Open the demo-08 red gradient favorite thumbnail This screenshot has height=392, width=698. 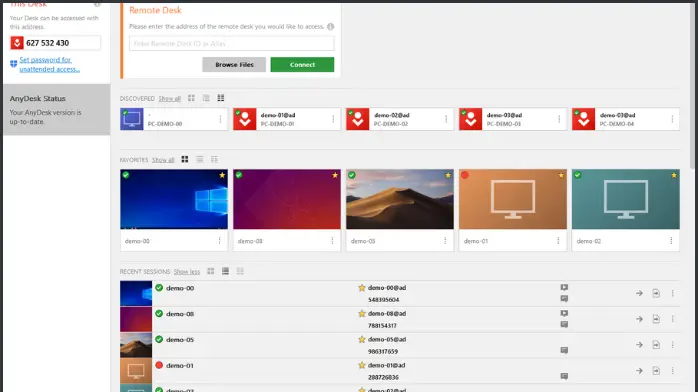tap(287, 199)
